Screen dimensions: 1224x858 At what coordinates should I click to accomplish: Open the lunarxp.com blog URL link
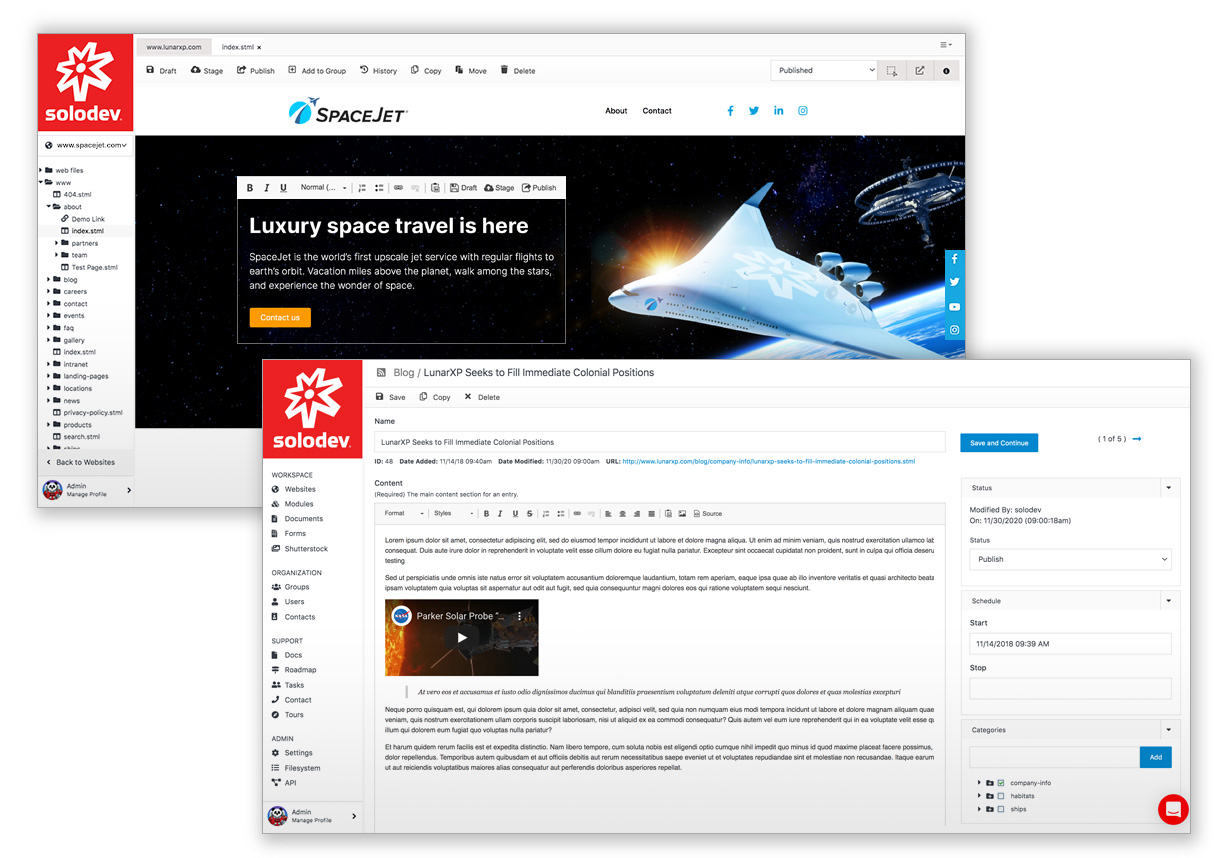[768, 462]
